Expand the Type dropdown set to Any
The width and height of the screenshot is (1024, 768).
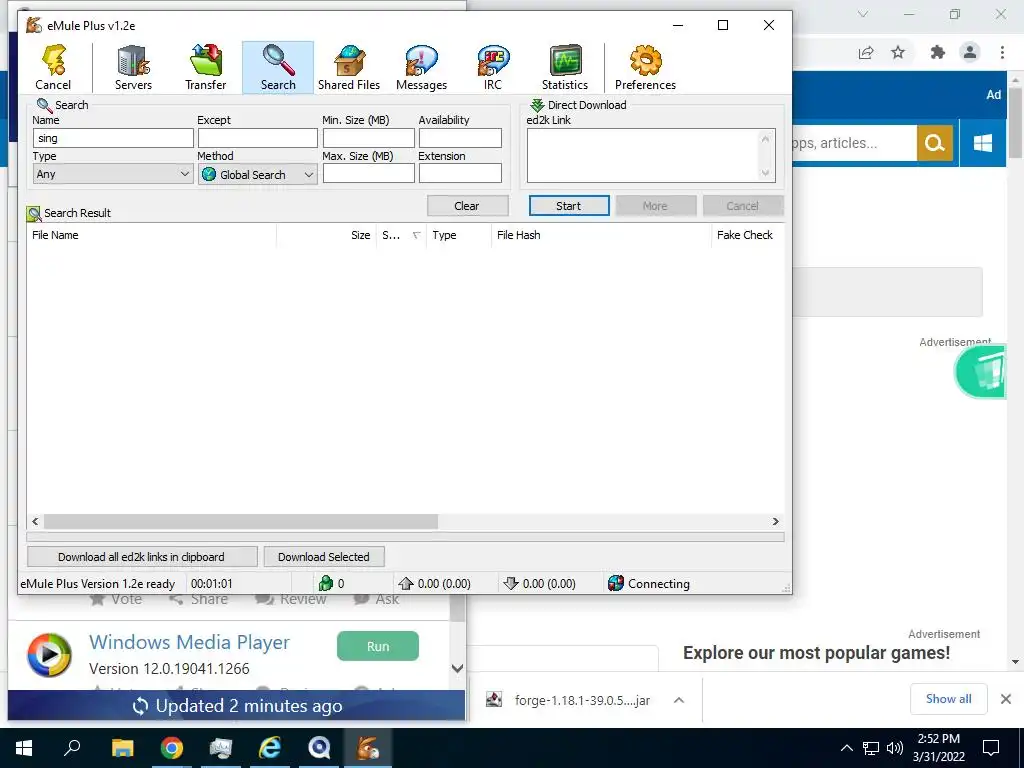tap(113, 174)
